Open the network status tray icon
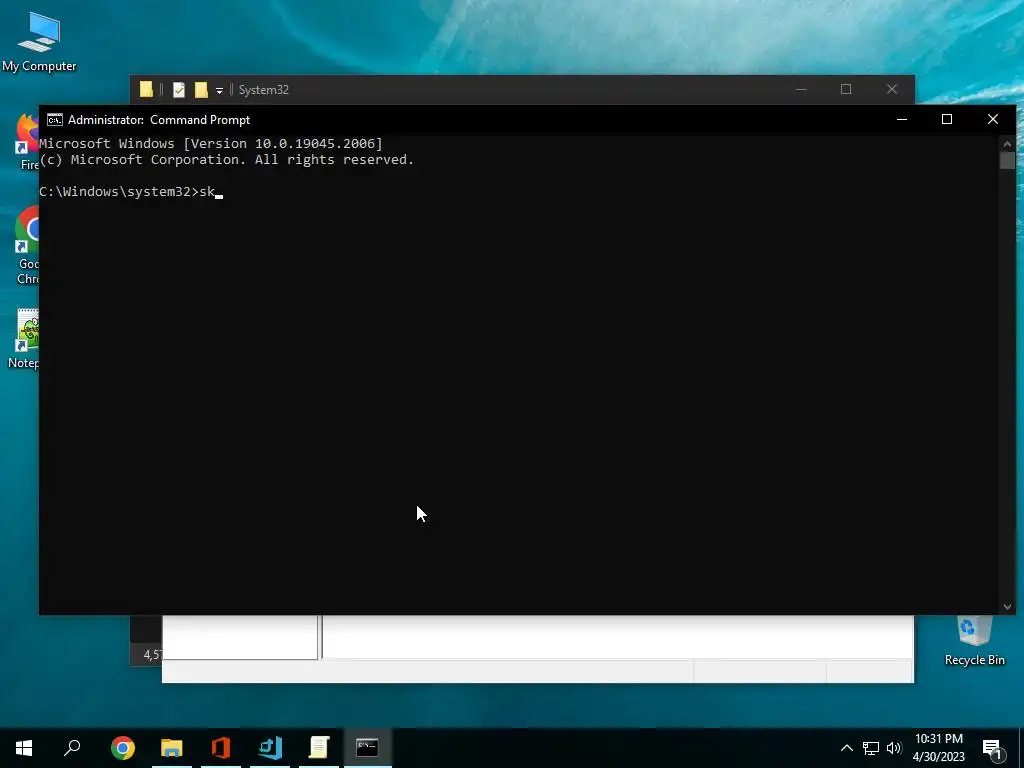Image resolution: width=1024 pixels, height=768 pixels. coord(871,748)
